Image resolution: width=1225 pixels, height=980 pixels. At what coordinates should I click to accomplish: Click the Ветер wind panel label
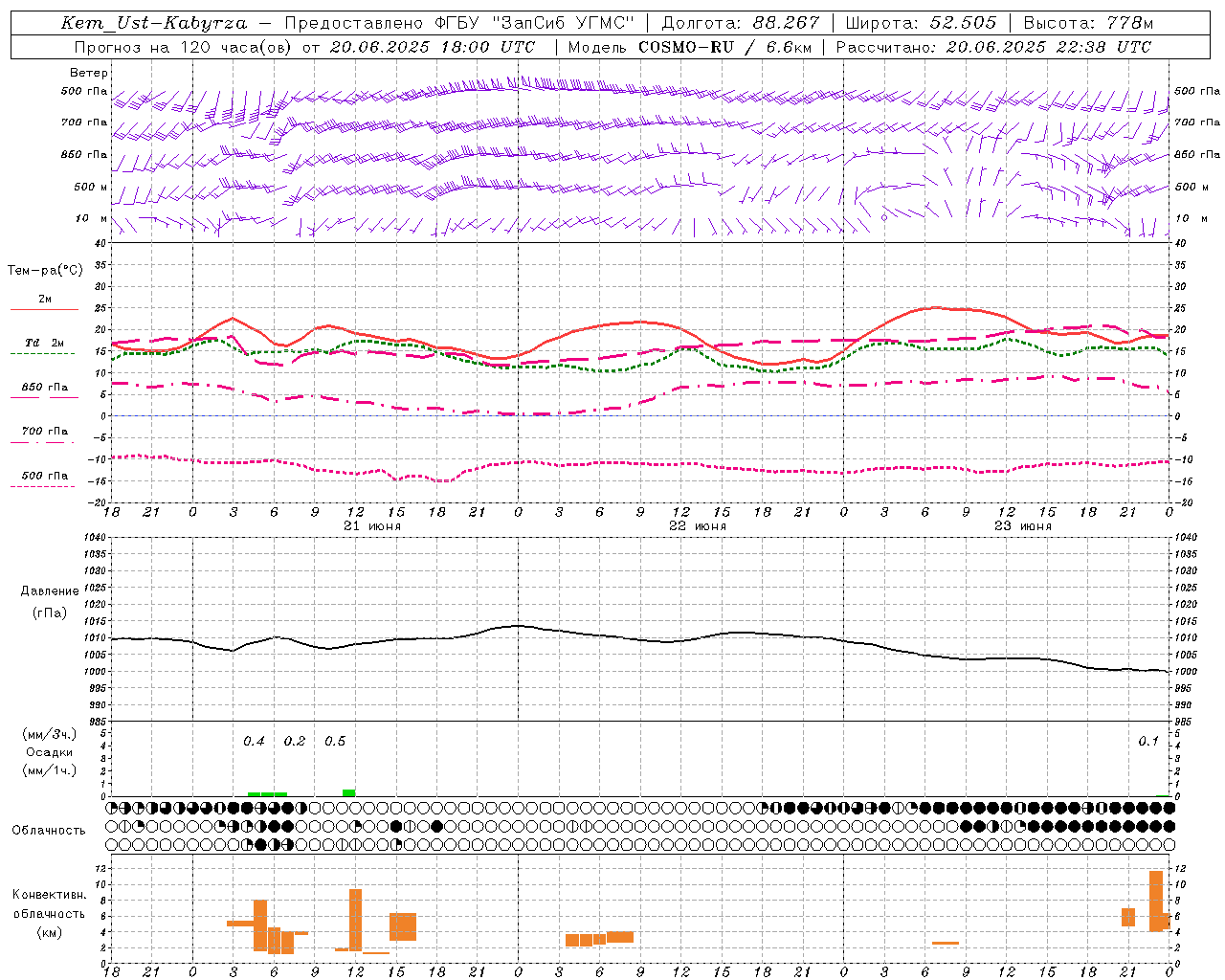88,73
